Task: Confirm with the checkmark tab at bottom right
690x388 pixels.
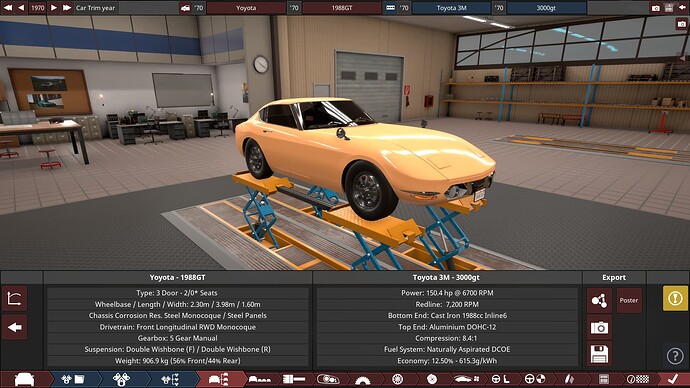Action: (x=672, y=379)
